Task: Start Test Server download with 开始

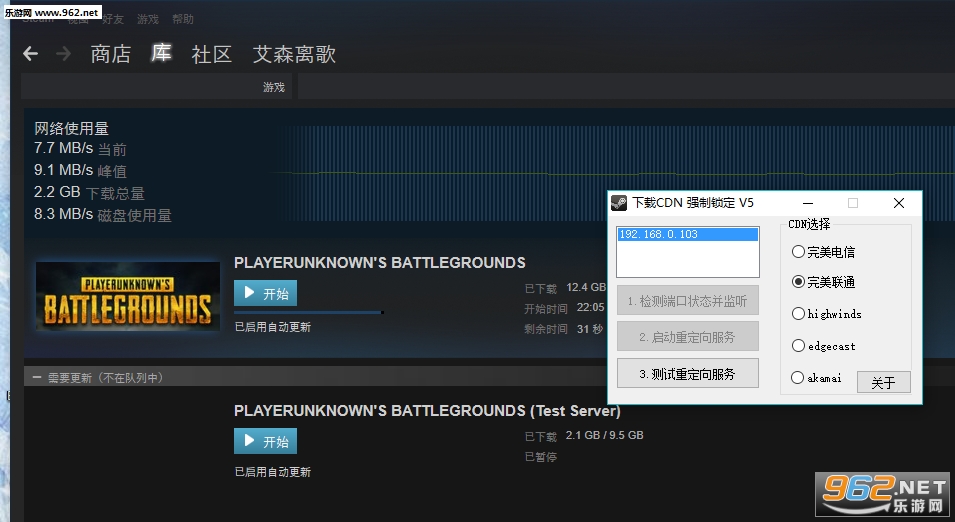Action: pos(266,441)
